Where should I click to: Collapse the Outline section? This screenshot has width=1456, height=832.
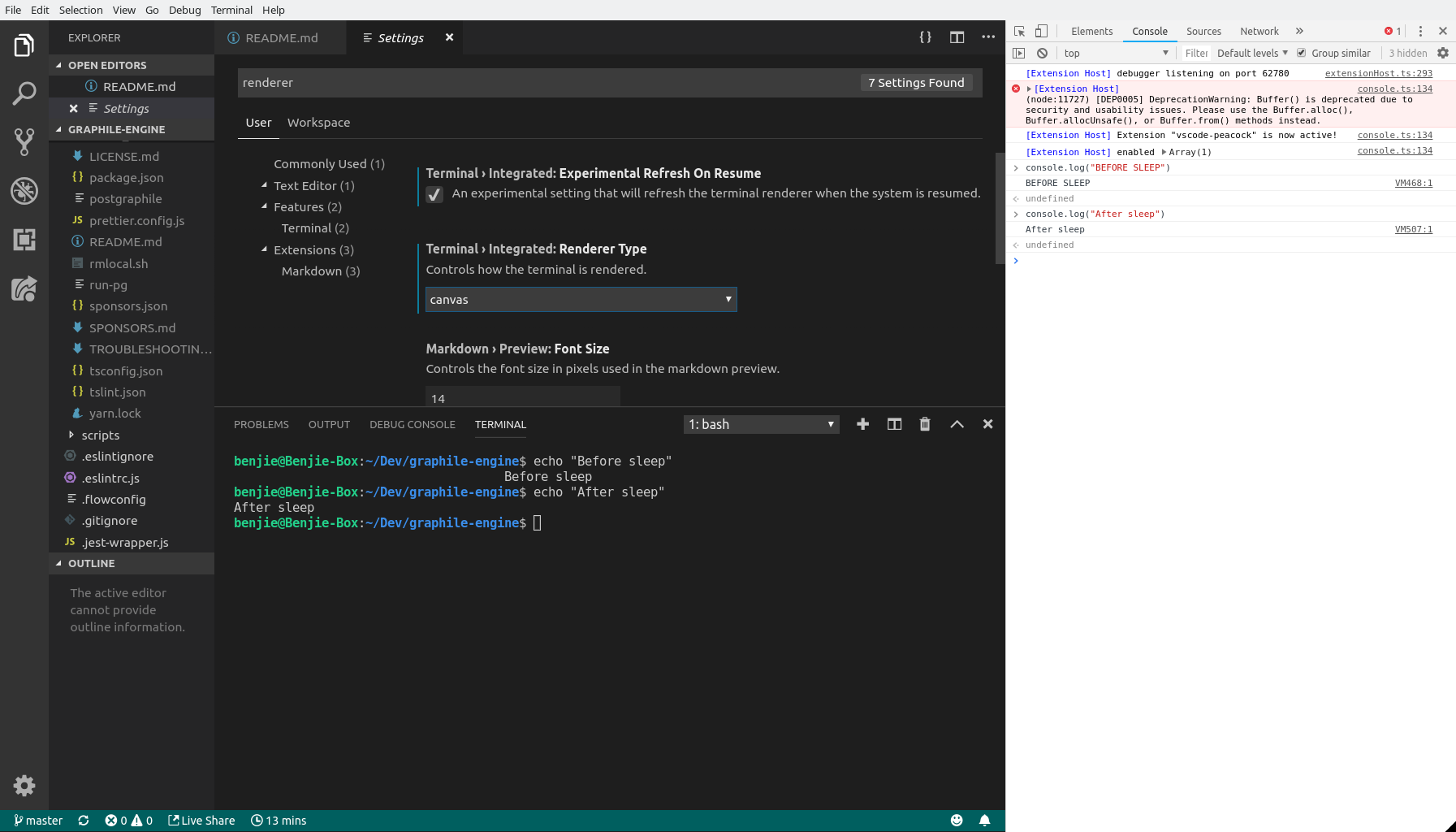(x=132, y=563)
